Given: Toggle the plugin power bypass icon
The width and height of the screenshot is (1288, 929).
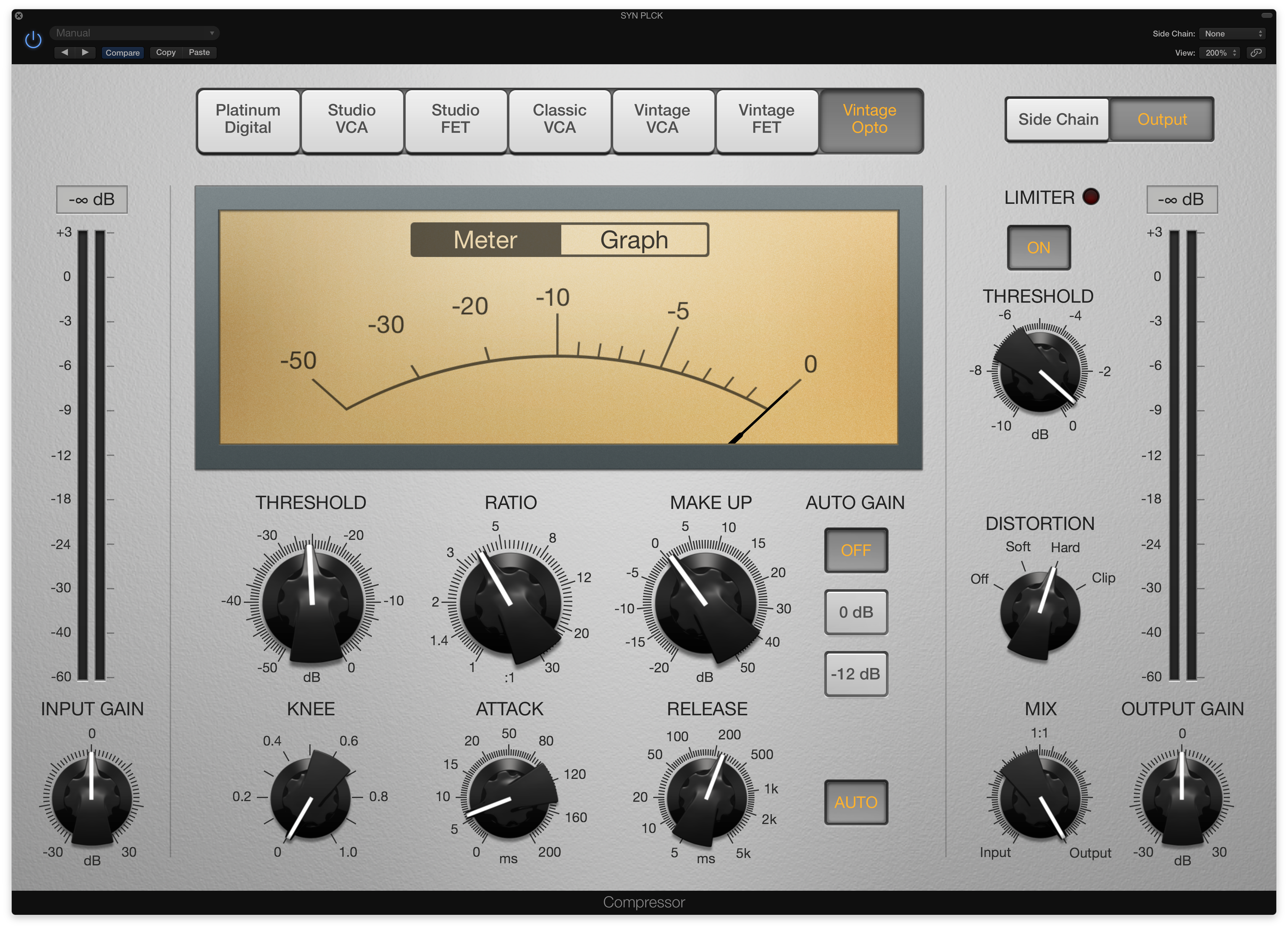Looking at the screenshot, I should click(34, 40).
